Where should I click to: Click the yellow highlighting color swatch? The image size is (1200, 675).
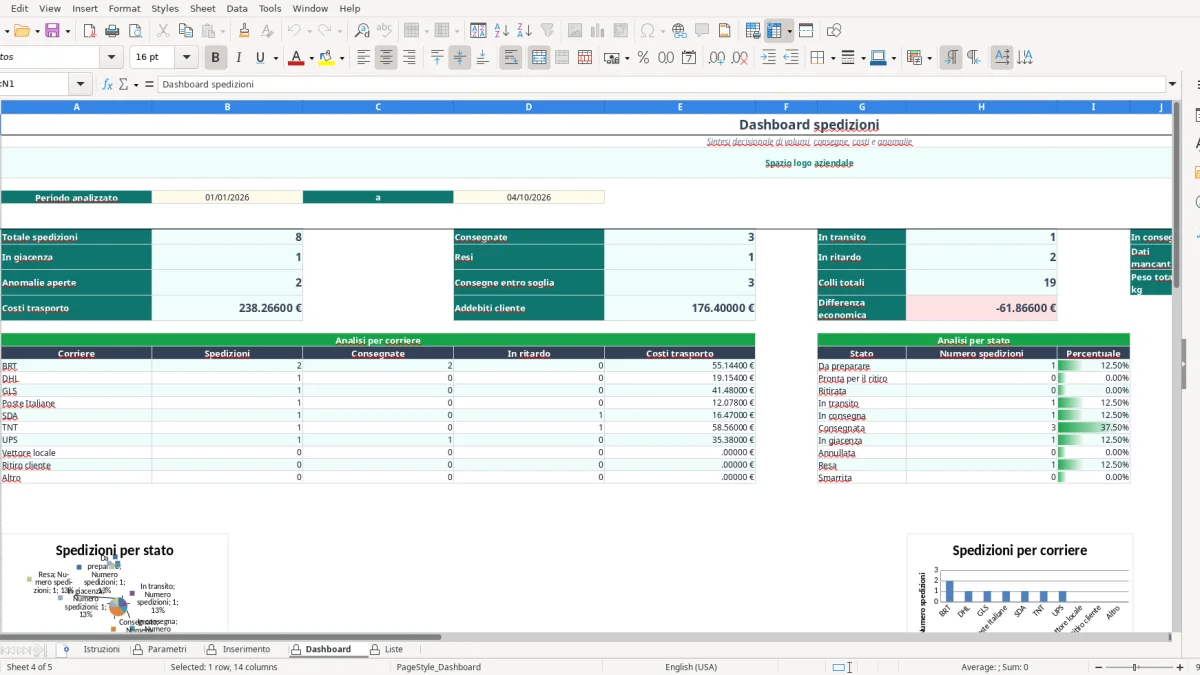pyautogui.click(x=326, y=58)
